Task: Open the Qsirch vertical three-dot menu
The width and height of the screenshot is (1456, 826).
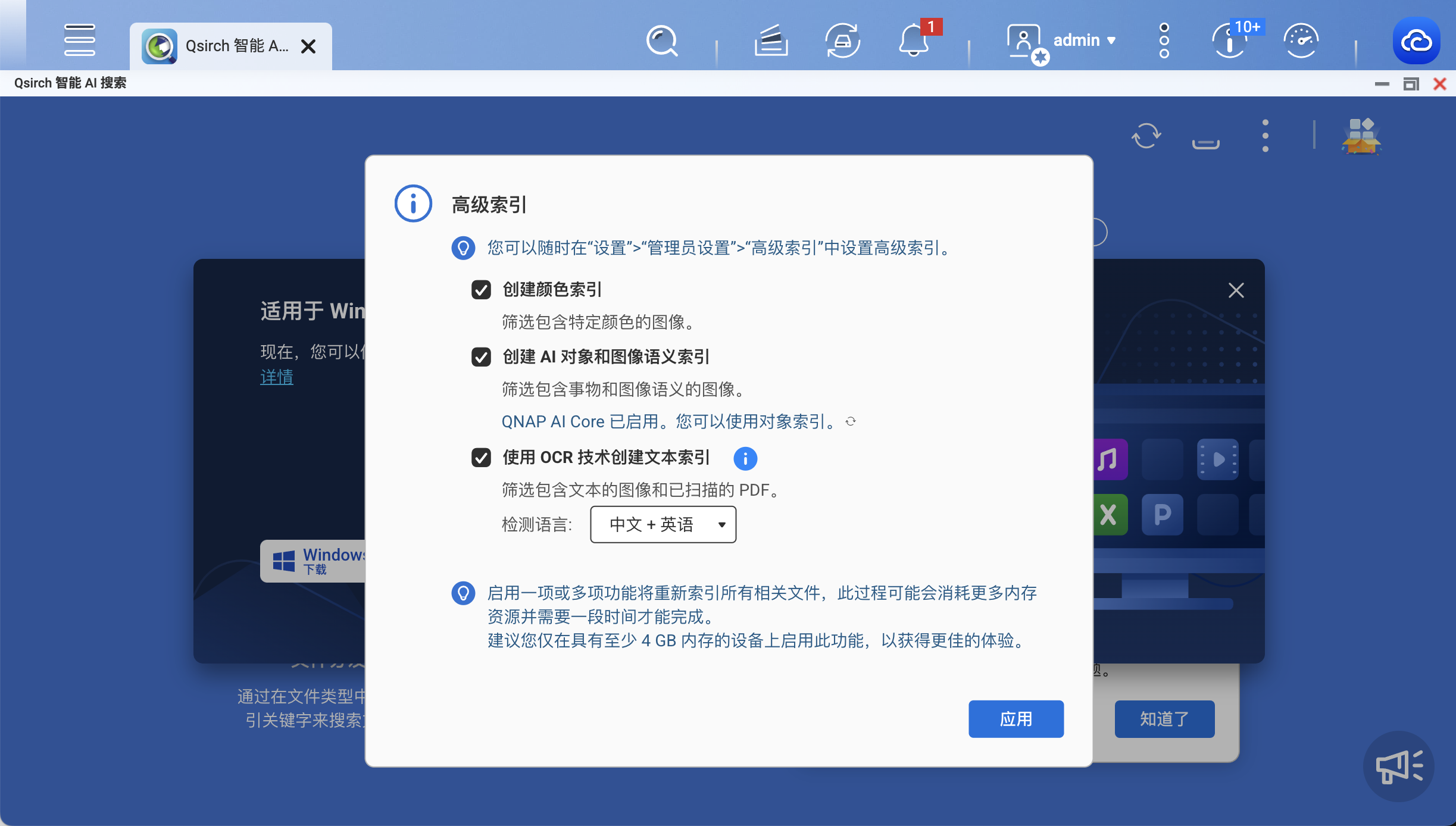Action: tap(1266, 136)
